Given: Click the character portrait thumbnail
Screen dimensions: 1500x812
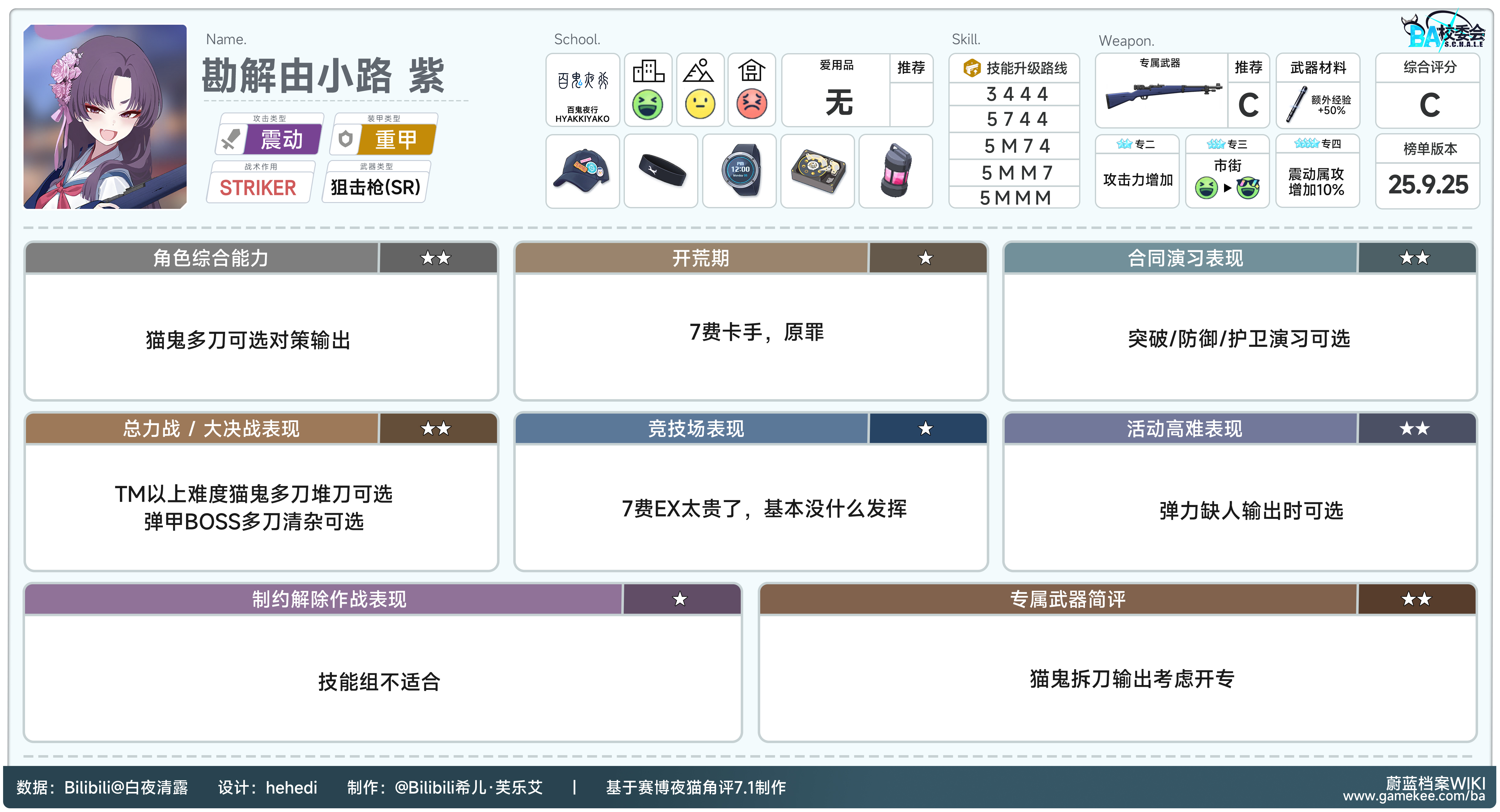Looking at the screenshot, I should coord(105,116).
